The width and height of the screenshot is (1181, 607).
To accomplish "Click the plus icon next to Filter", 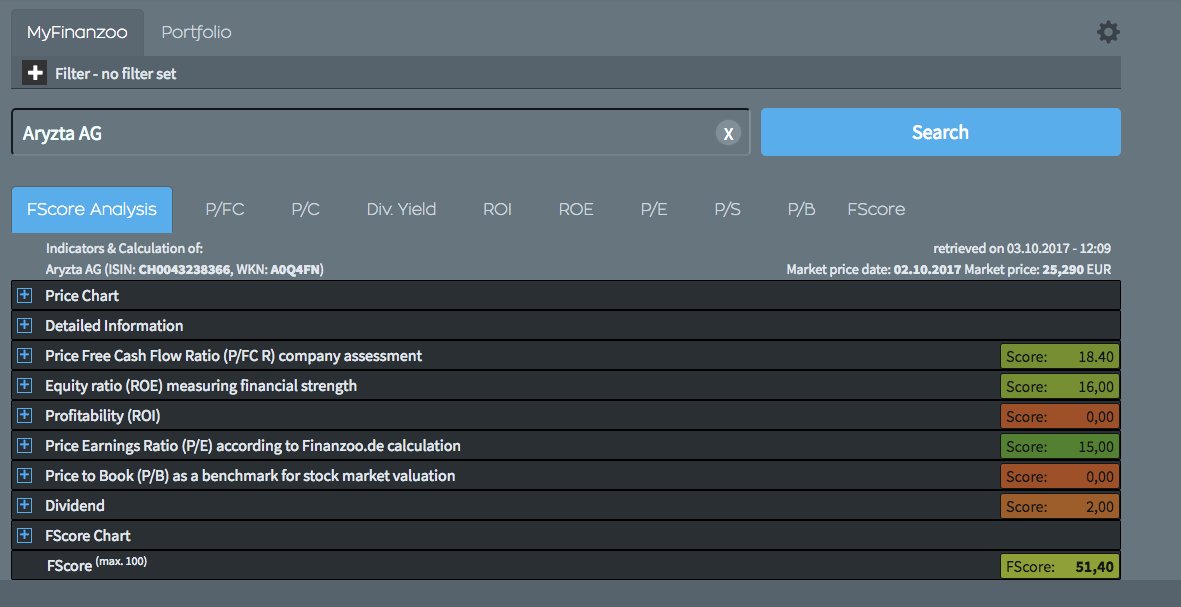I will pos(33,72).
